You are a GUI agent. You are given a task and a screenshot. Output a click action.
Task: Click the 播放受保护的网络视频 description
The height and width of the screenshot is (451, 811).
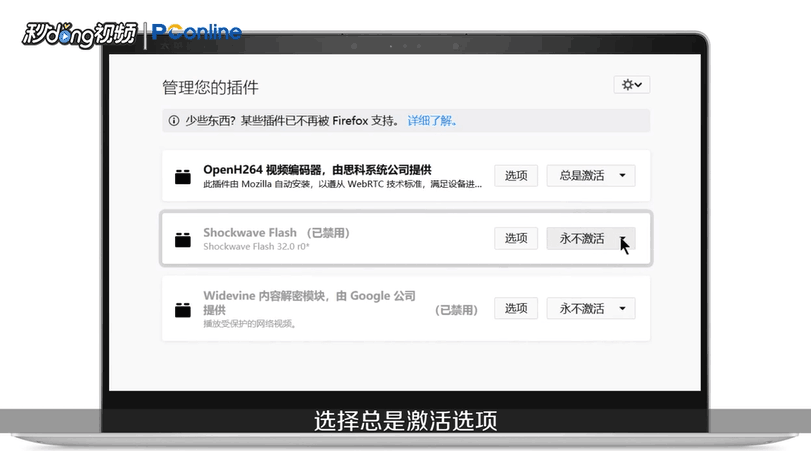(x=249, y=324)
